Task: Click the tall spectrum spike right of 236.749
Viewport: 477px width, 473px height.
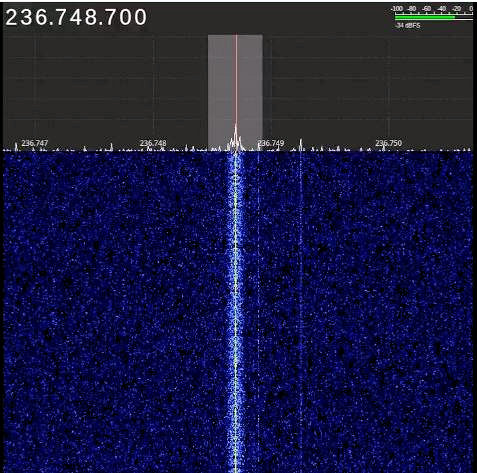Action: 301,144
